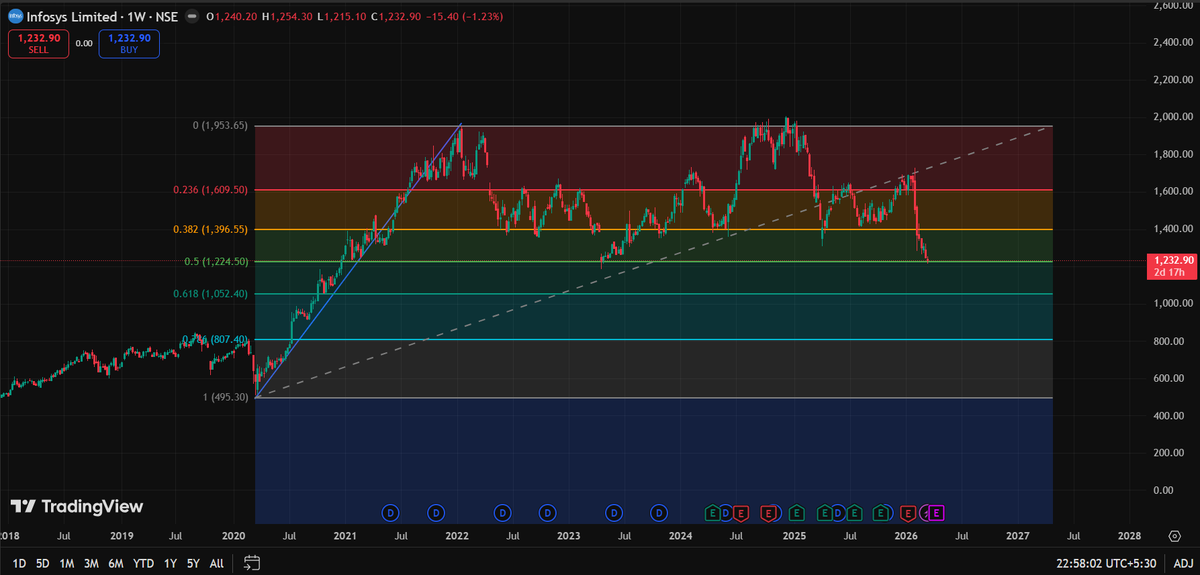Click the red SELL 1,232.90 button
Viewport: 1200px width, 575px height.
[38, 43]
